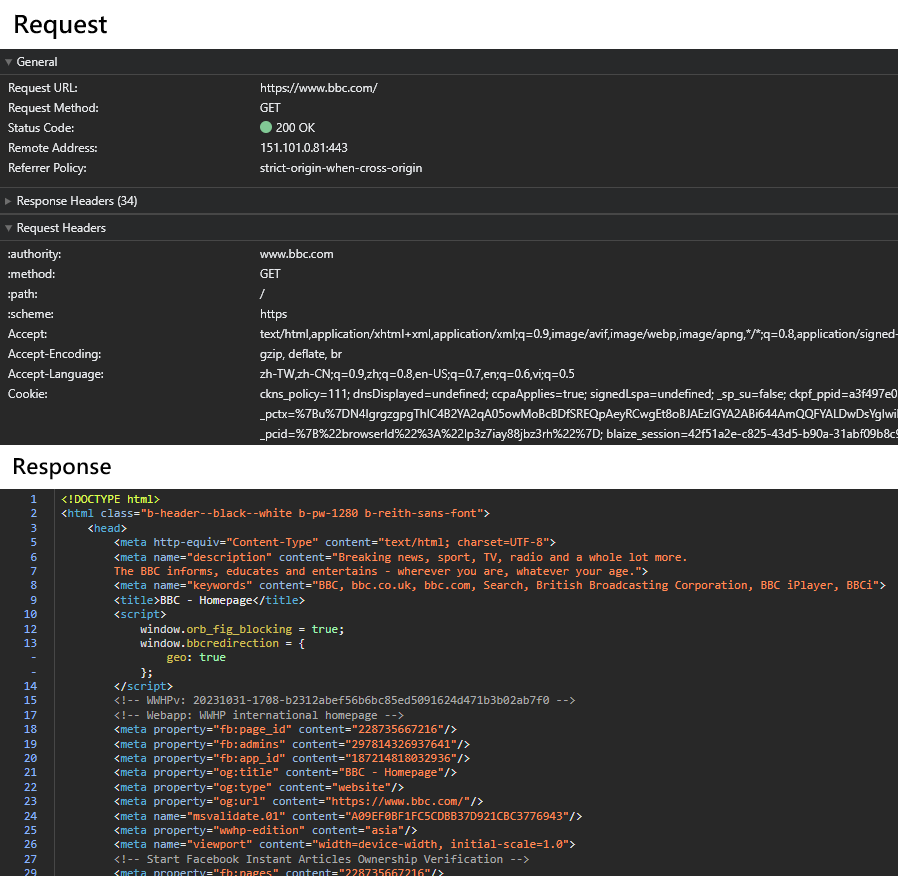Image resolution: width=898 pixels, height=876 pixels.
Task: Click the title BBC - Homepage line
Action: (210, 600)
